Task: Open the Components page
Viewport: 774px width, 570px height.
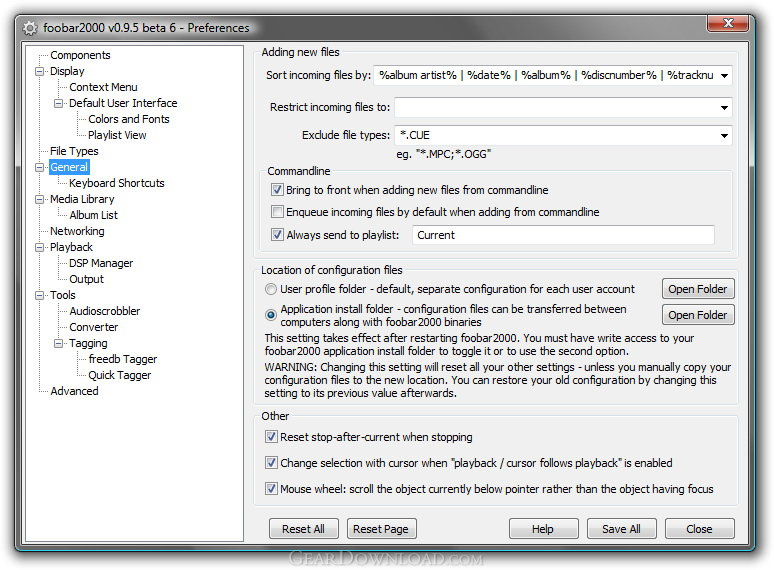Action: tap(80, 55)
